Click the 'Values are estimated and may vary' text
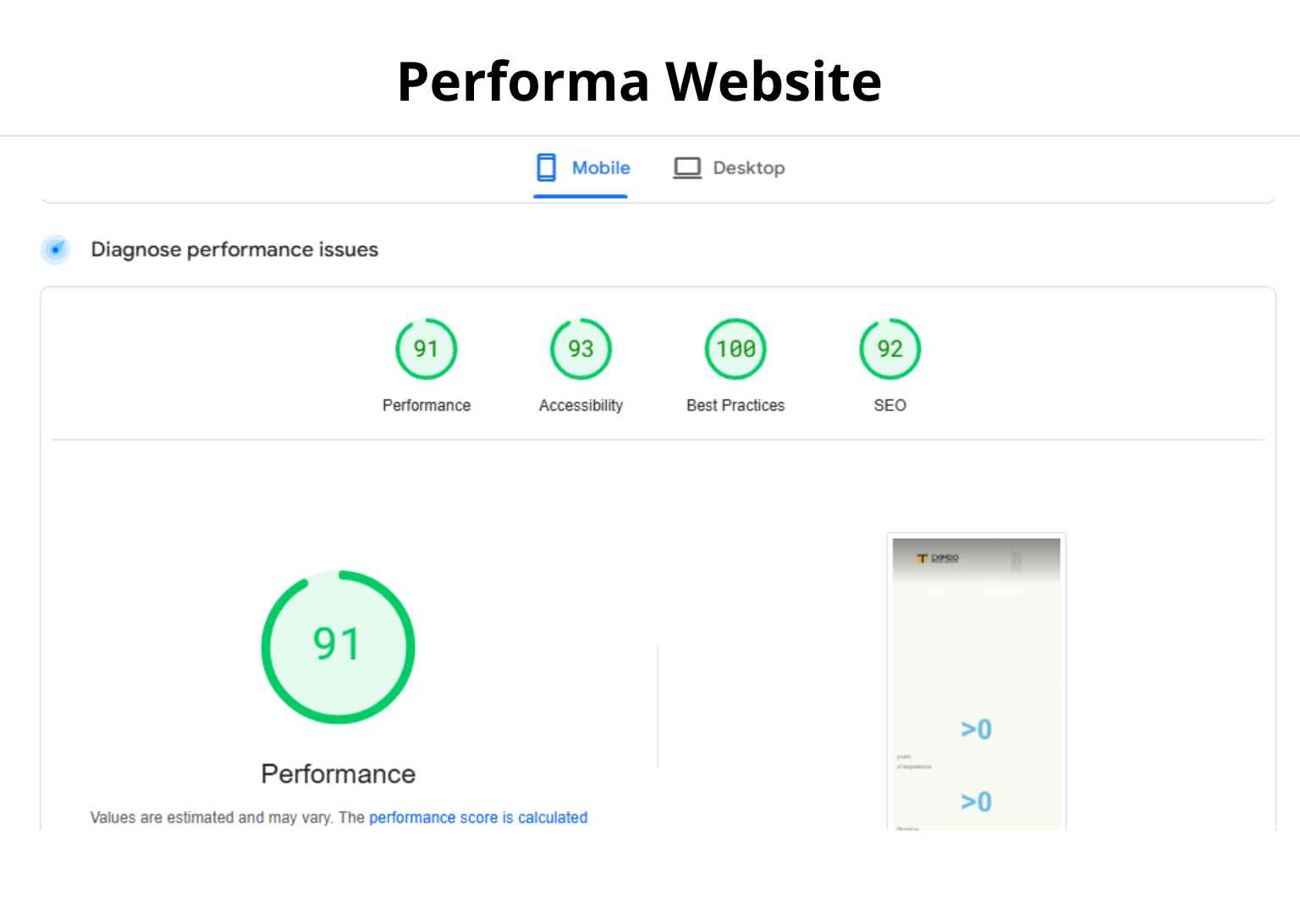The image size is (1300, 924). click(211, 817)
